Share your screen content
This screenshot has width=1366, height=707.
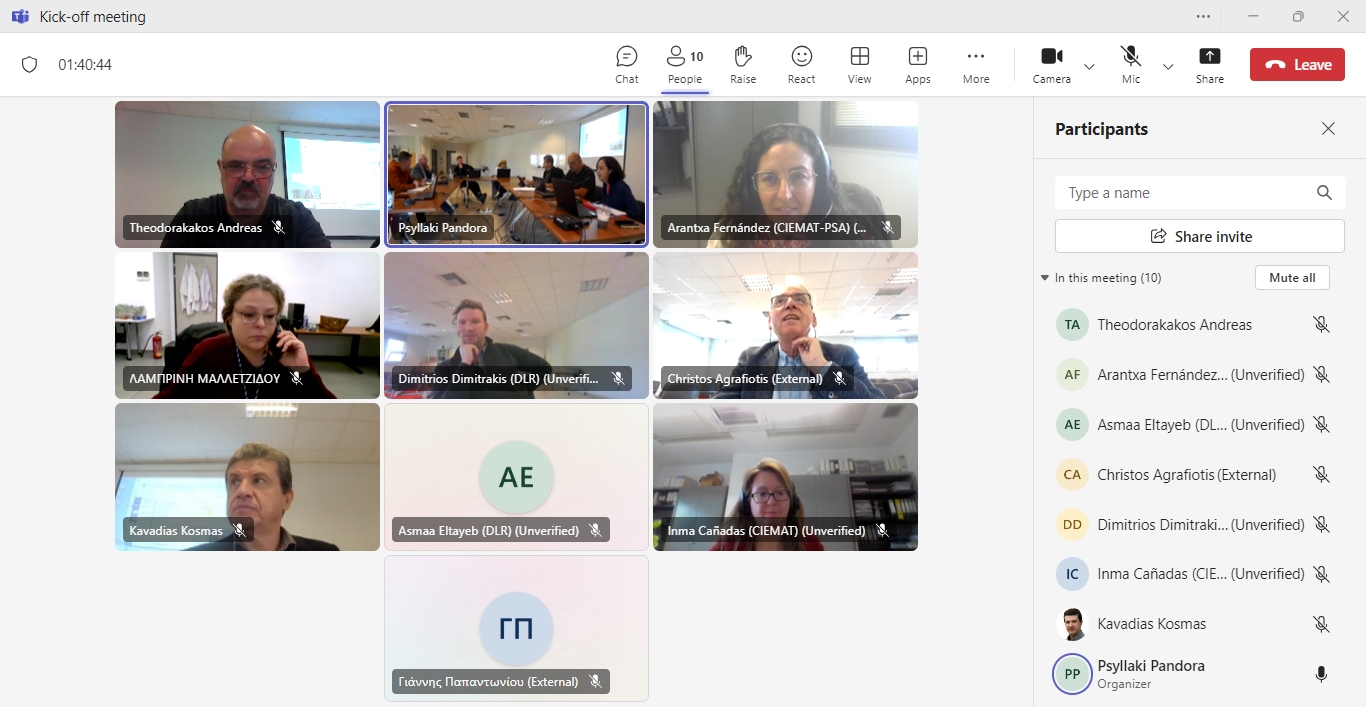tap(1210, 65)
